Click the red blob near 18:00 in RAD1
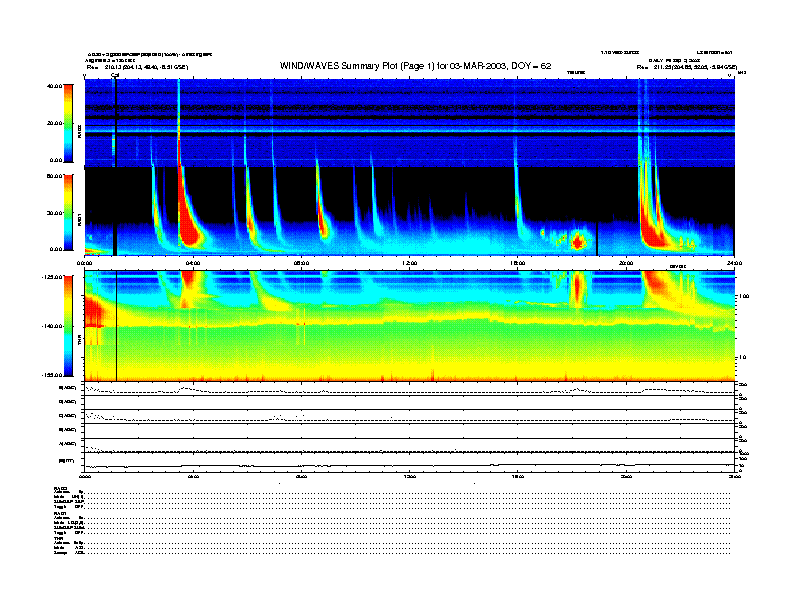Image resolution: width=792 pixels, height=612 pixels. [x=577, y=242]
